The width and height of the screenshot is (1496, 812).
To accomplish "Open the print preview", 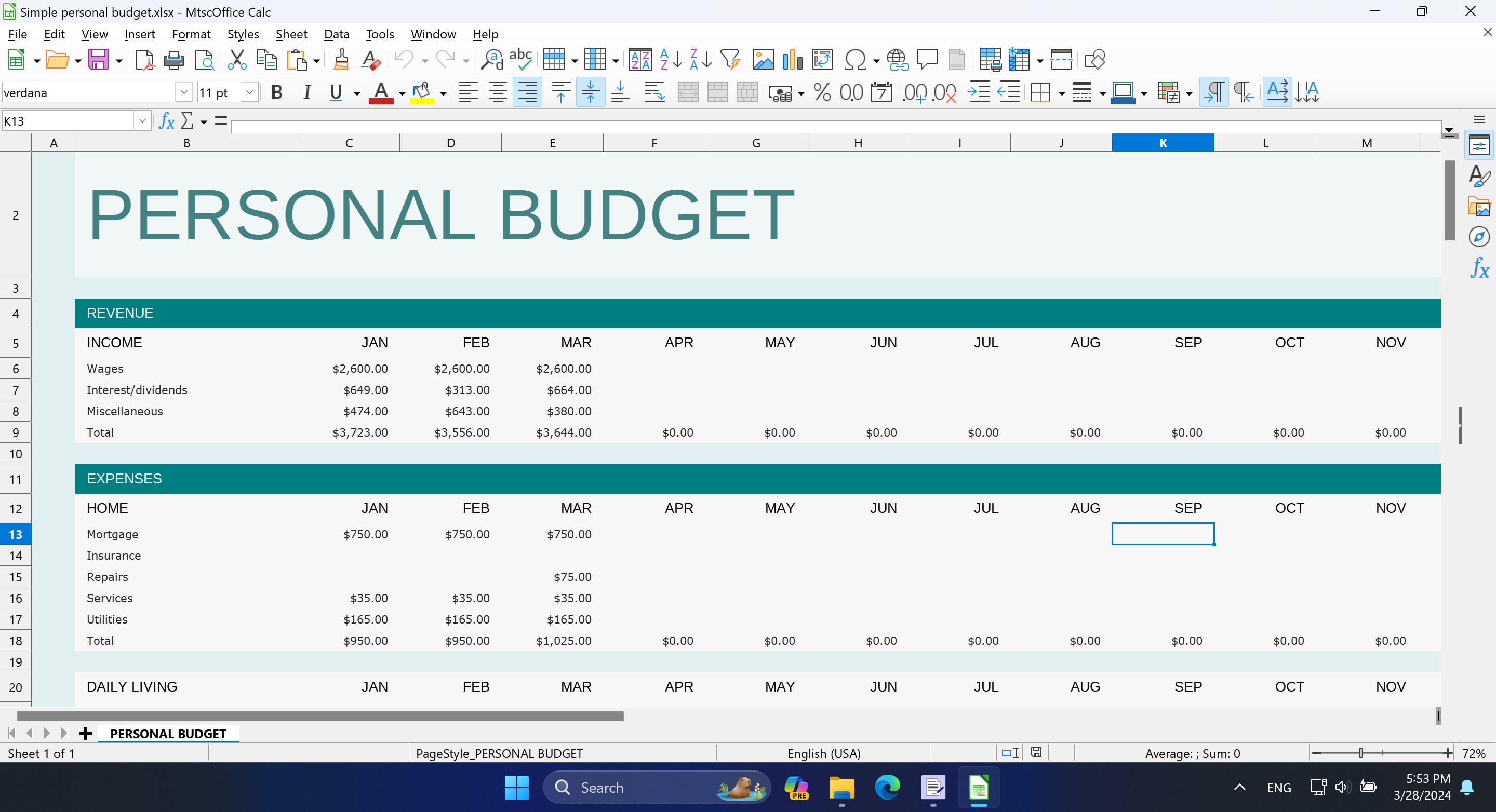I will click(x=205, y=59).
